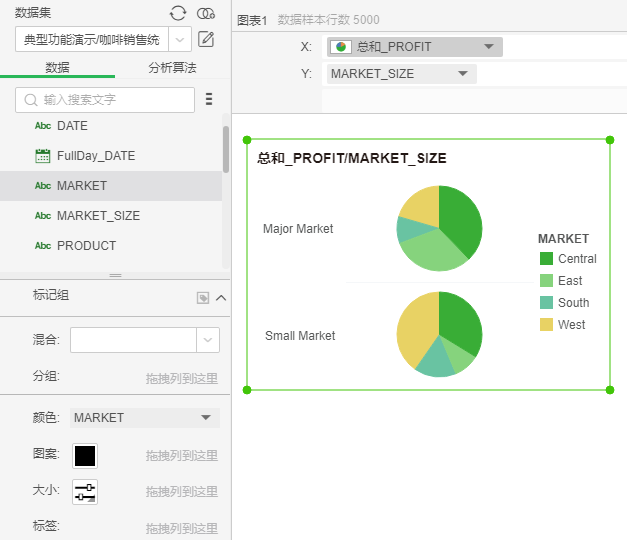Click the size adjustment sliders icon

tap(85, 492)
